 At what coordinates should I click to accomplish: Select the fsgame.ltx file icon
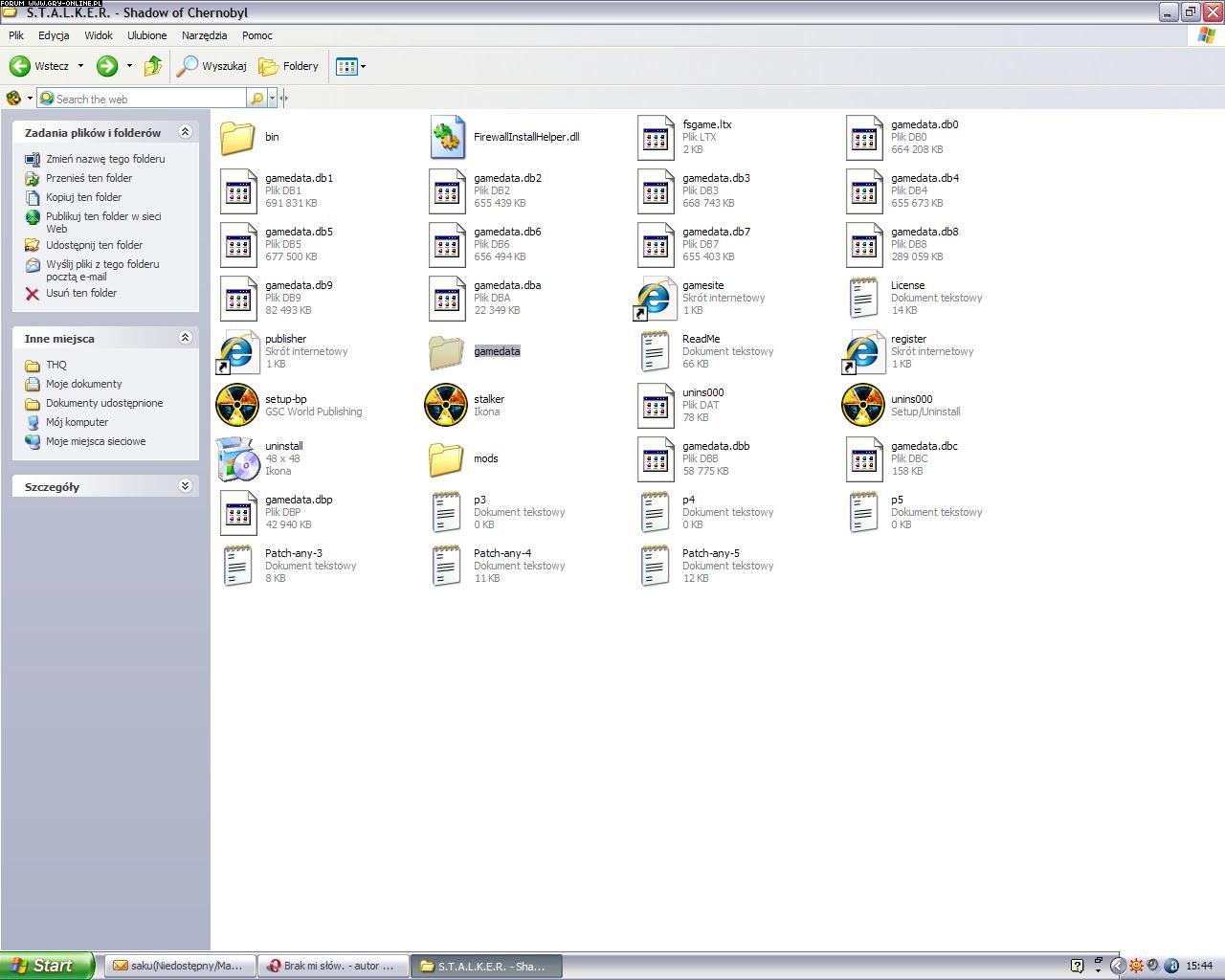pyautogui.click(x=657, y=138)
